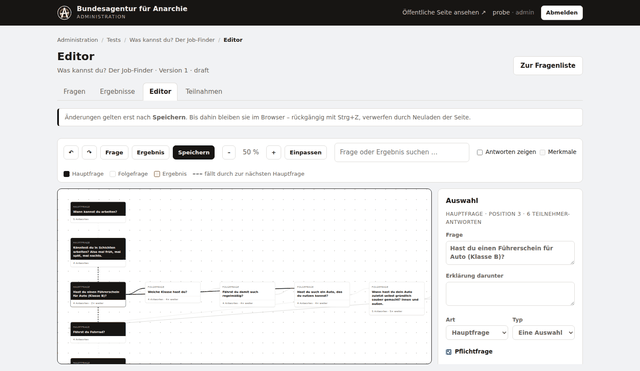The image size is (640, 371).
Task: Select the 'Wann hast du dein Auto zuletzt' node
Action: pos(397,298)
